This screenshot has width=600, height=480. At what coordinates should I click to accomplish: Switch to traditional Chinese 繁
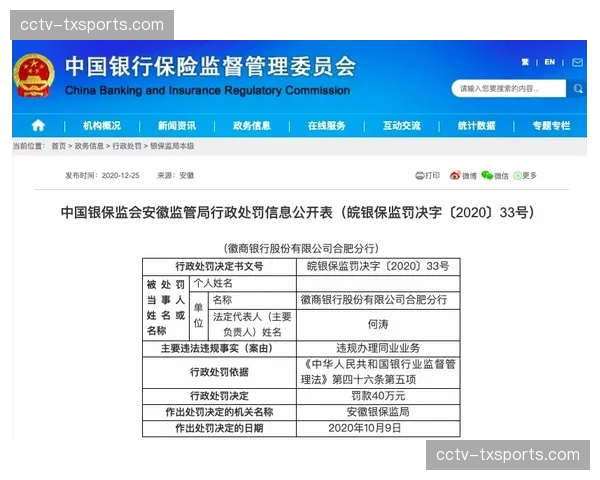coord(525,62)
